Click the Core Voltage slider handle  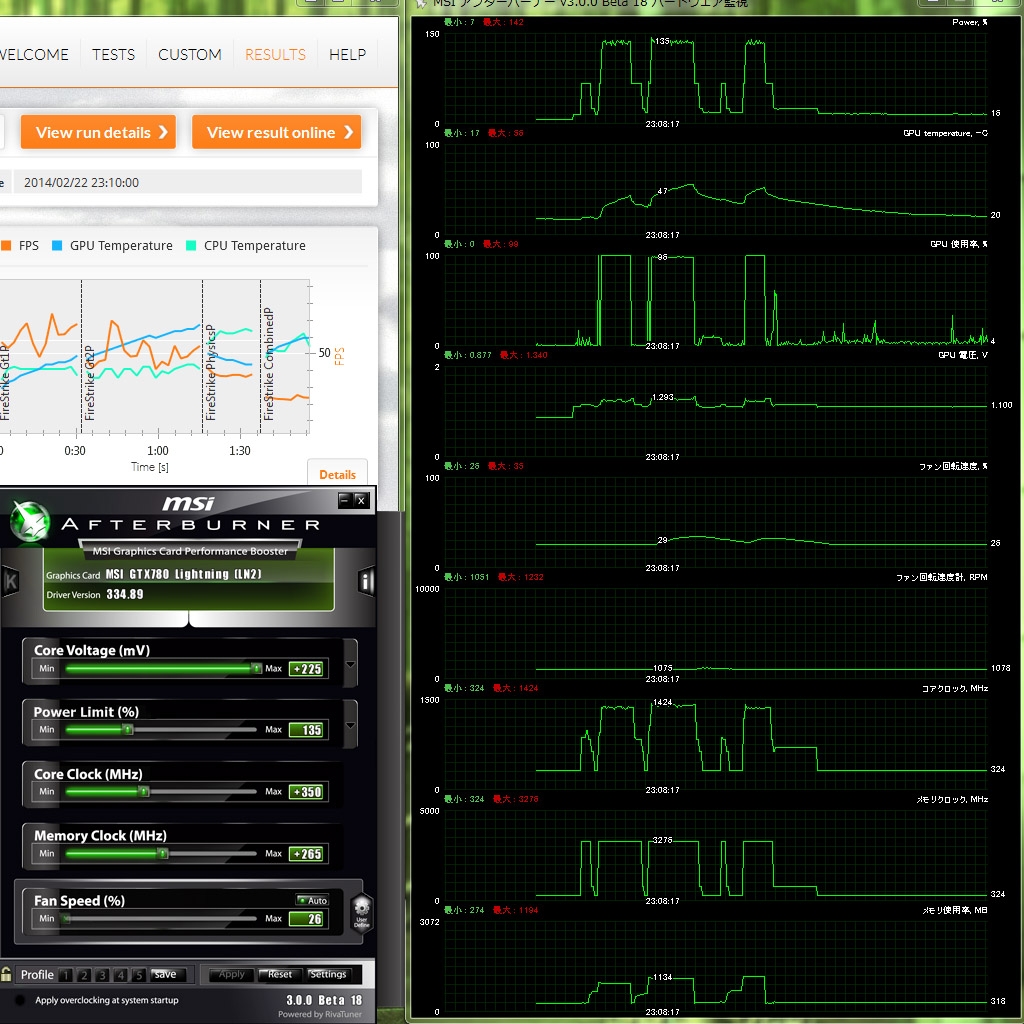point(257,668)
